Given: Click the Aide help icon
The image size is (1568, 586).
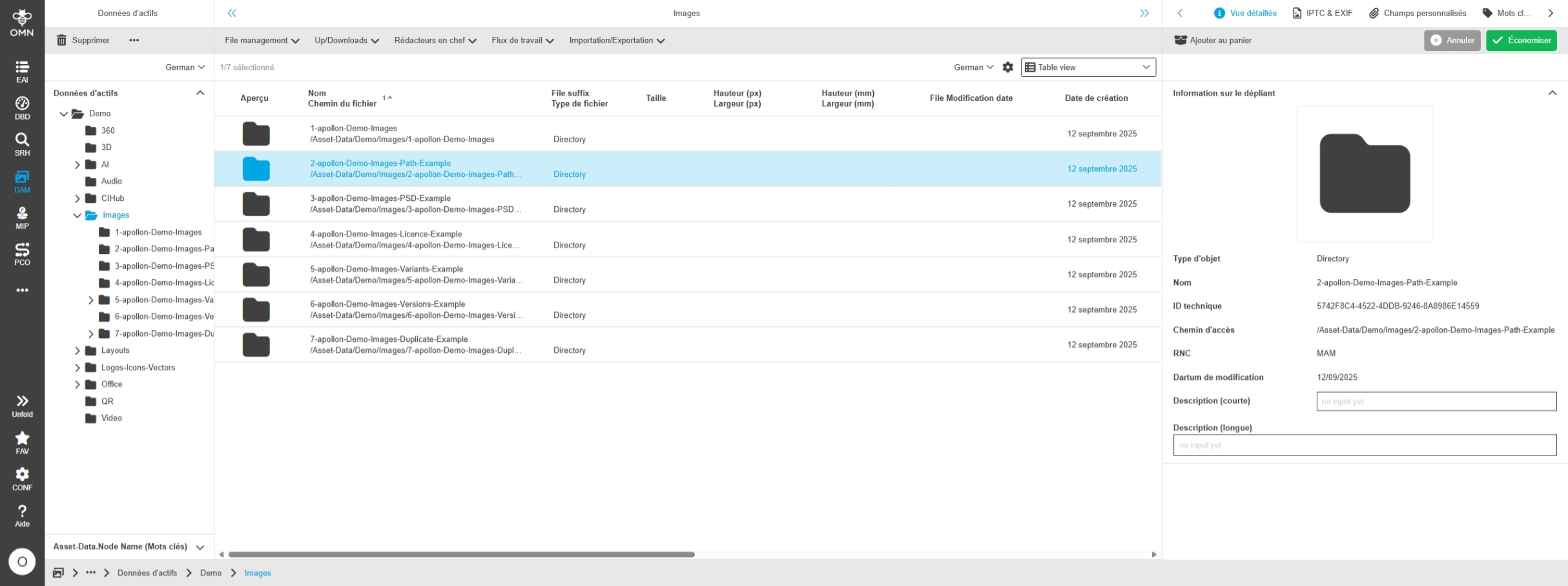Looking at the screenshot, I should (x=22, y=515).
